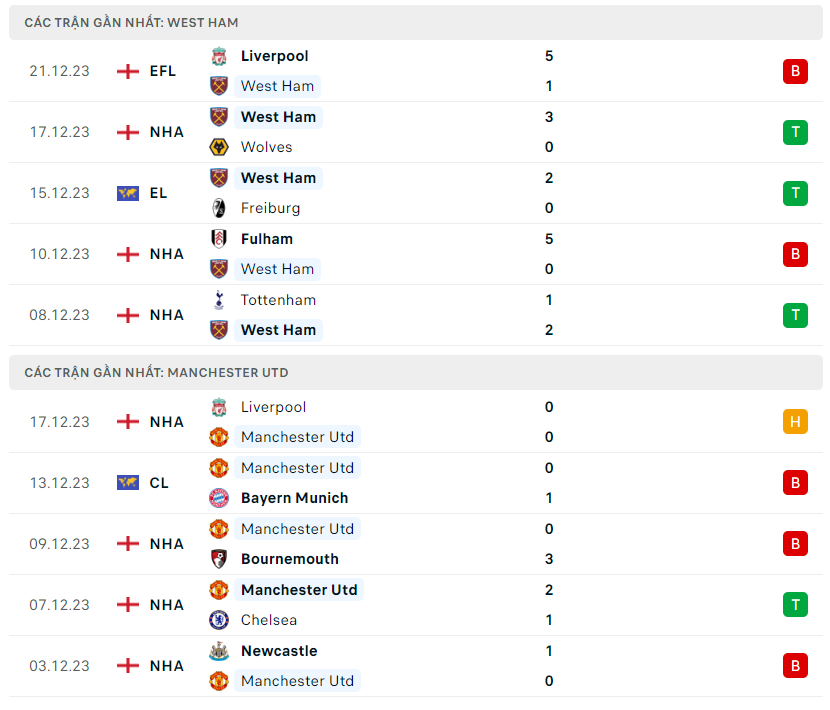Image resolution: width=830 pixels, height=710 pixels.
Task: Click the Freiburg club crest icon
Action: click(x=218, y=208)
